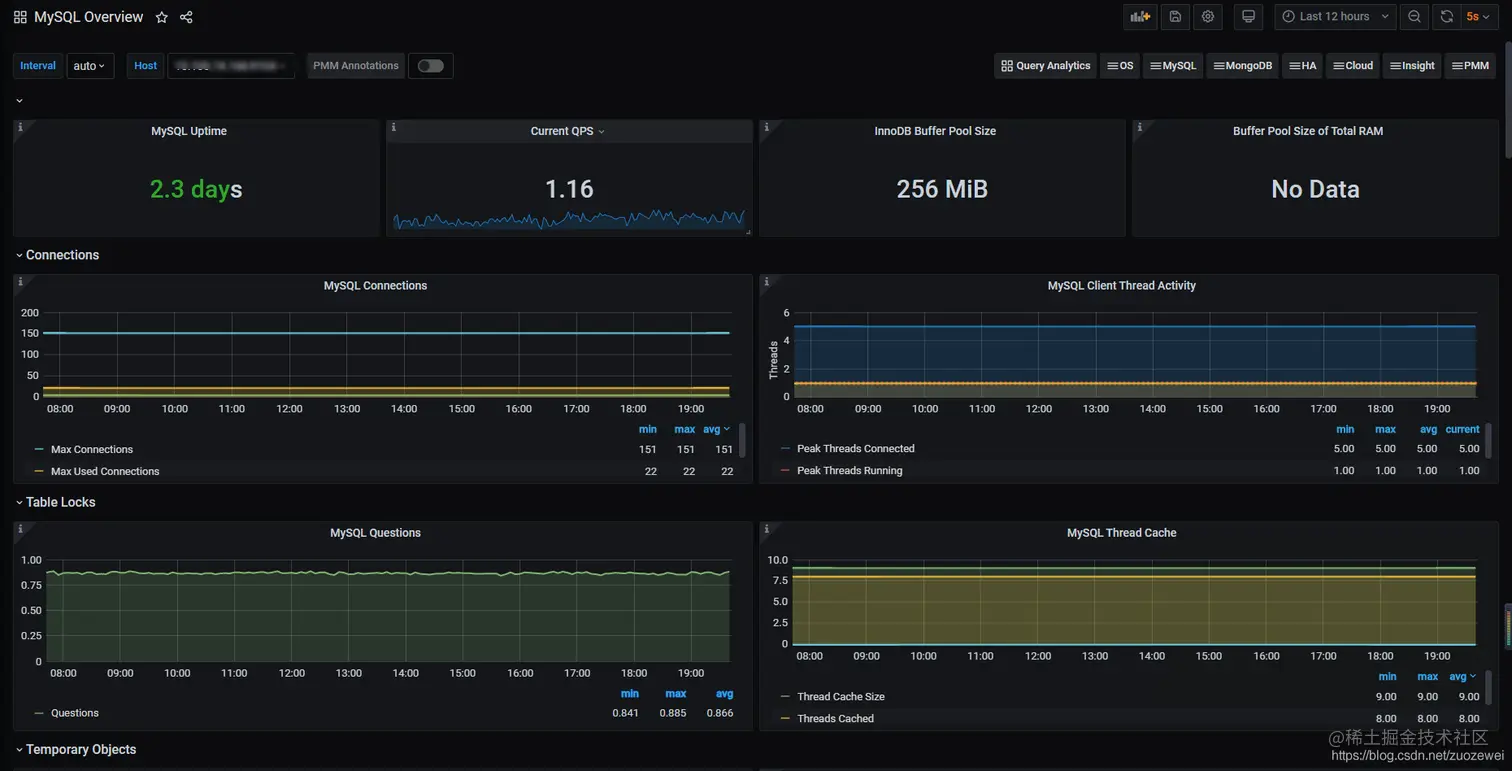The width and height of the screenshot is (1512, 771).
Task: Sort MySQL Connections legend by avg
Action: [x=716, y=429]
